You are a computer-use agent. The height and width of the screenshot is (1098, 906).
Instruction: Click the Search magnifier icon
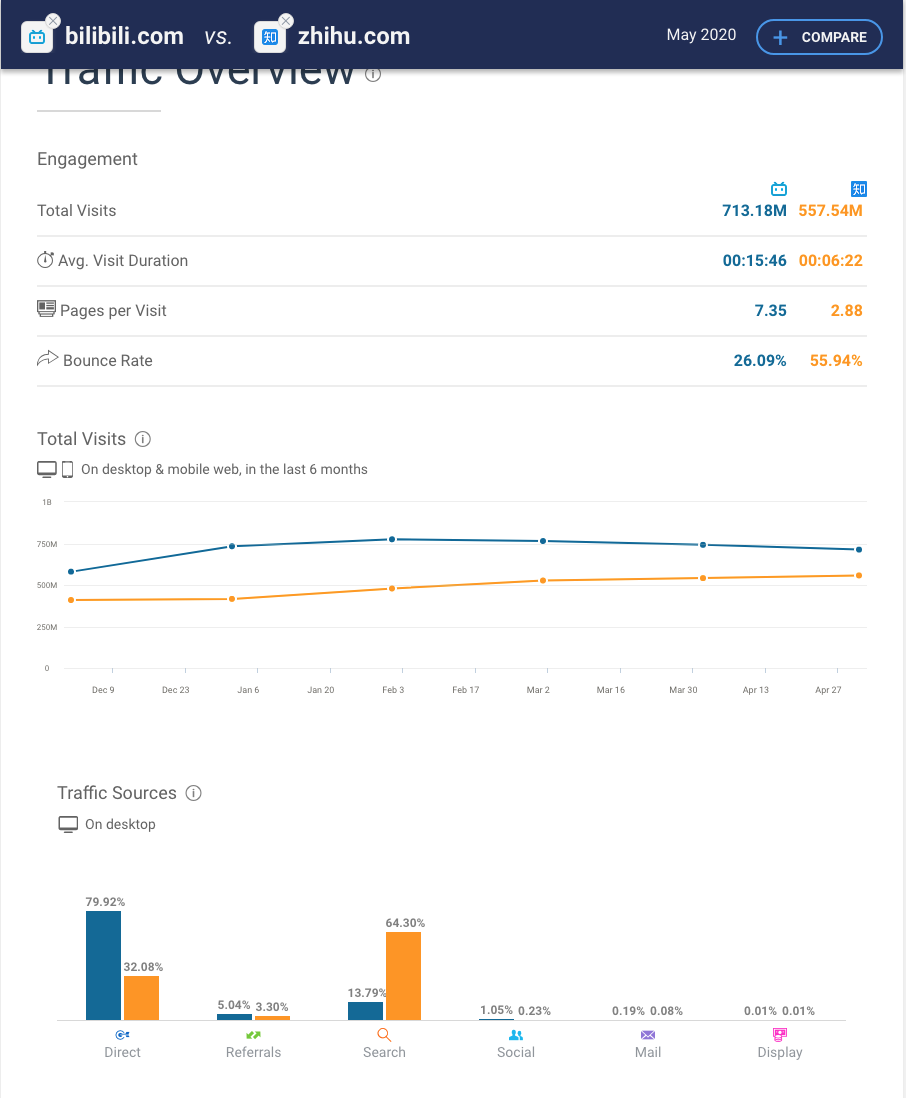click(x=384, y=1035)
